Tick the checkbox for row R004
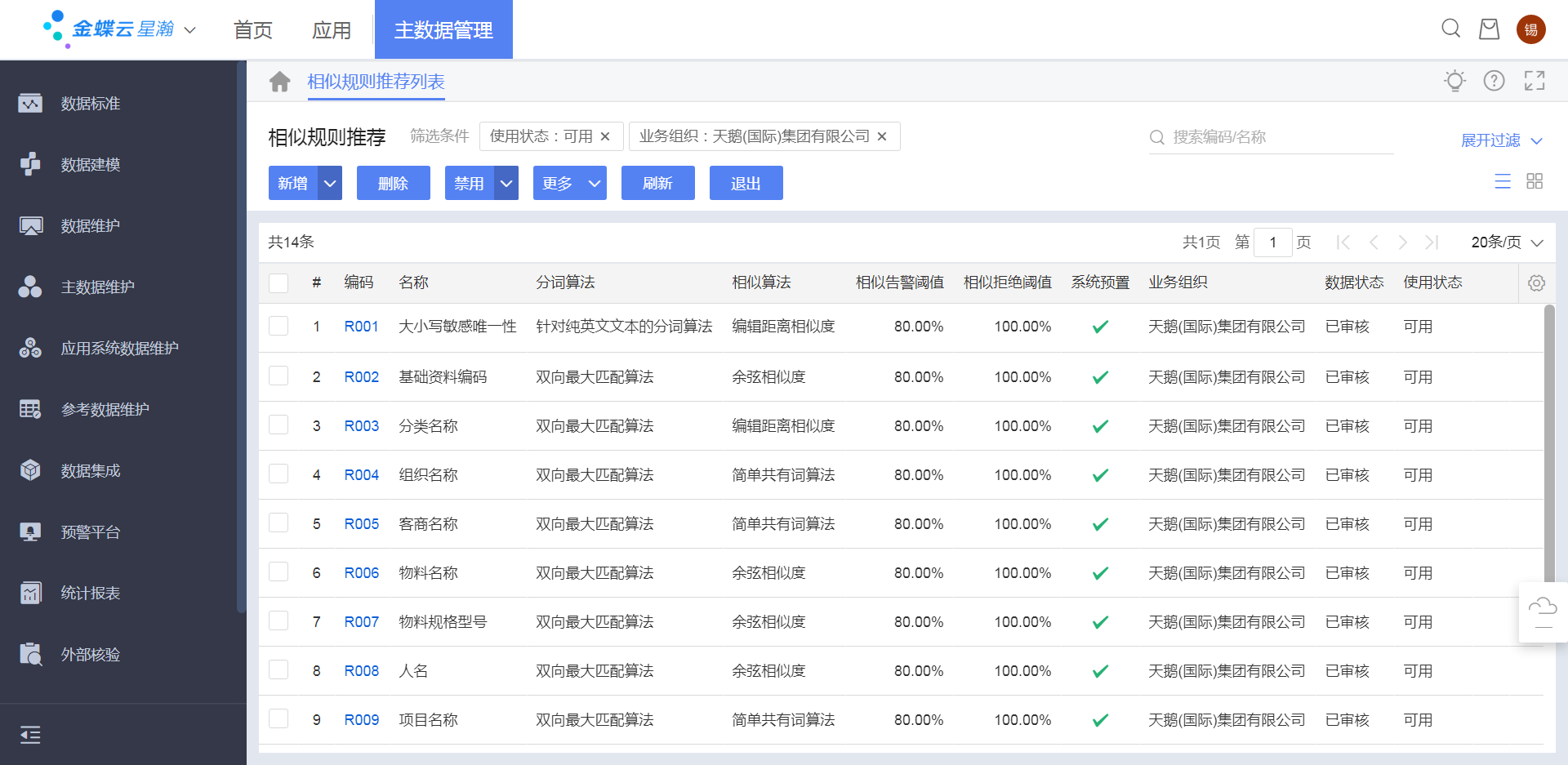Image resolution: width=1568 pixels, height=765 pixels. pyautogui.click(x=278, y=474)
